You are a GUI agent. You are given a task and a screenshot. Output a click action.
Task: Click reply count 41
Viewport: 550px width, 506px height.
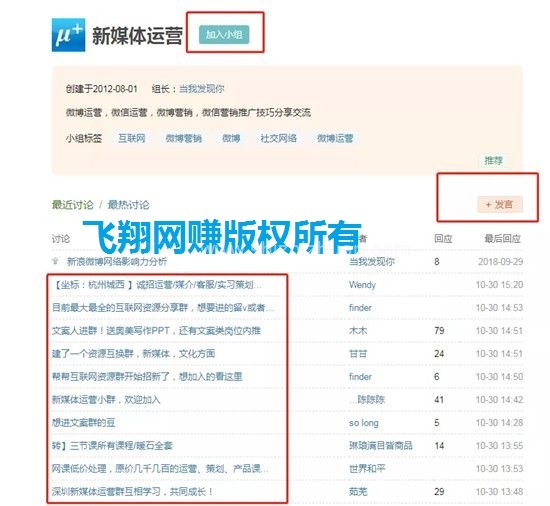coord(439,400)
